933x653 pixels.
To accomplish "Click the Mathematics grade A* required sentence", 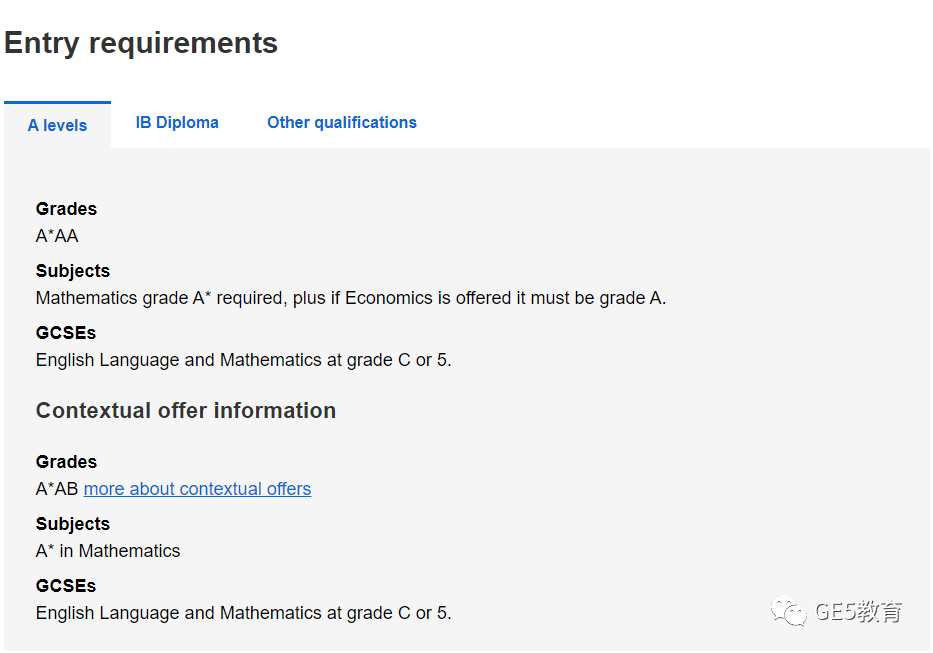I will [350, 298].
